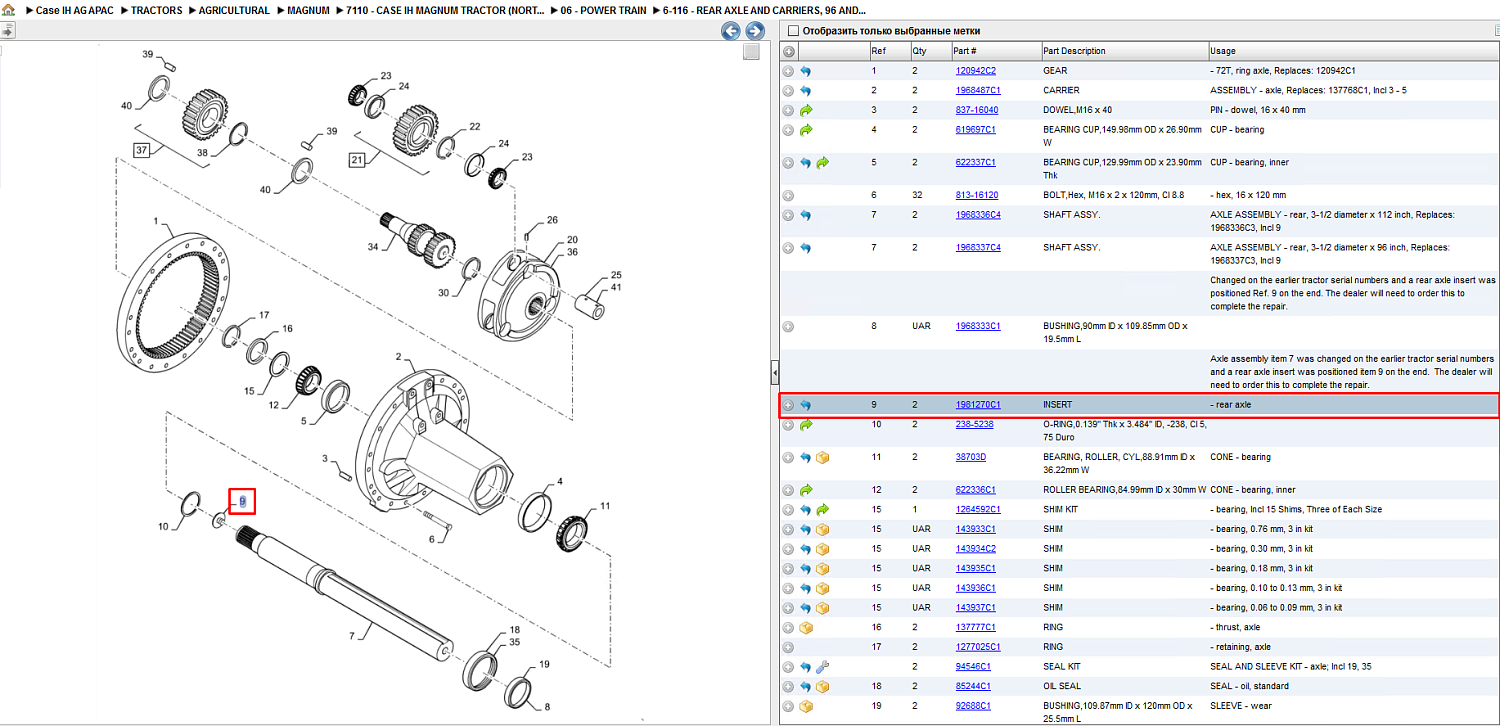This screenshot has height=726, width=1500.
Task: Click the wrench icon in the SEAL KIT row
Action: (x=823, y=667)
